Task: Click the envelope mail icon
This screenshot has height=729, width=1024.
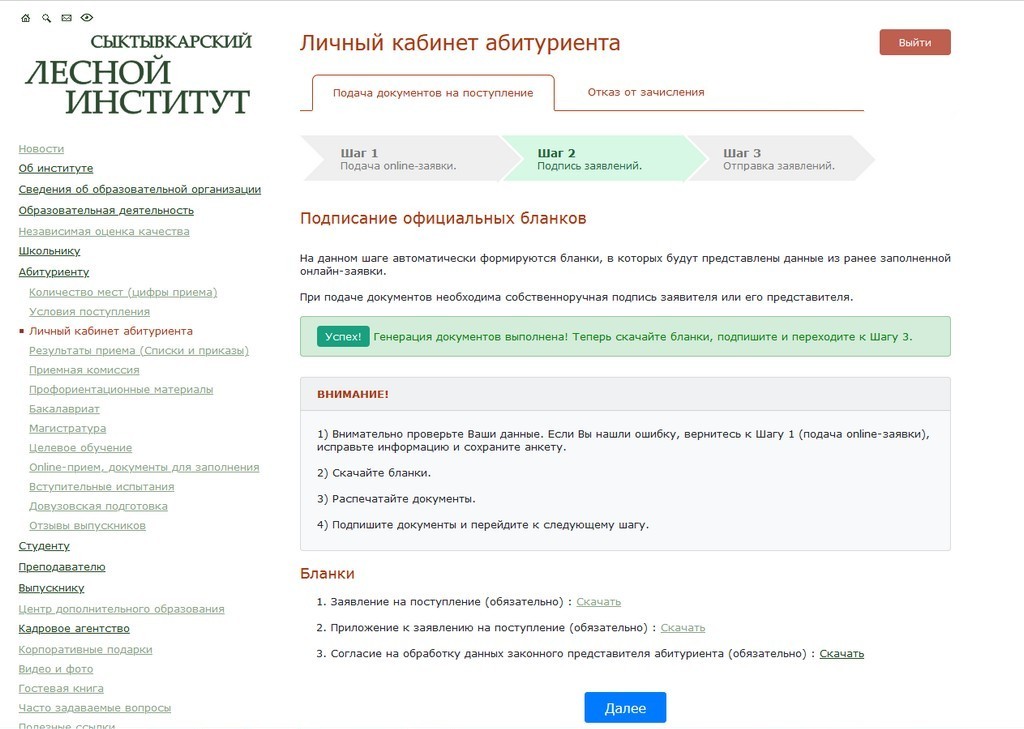Action: tap(66, 18)
